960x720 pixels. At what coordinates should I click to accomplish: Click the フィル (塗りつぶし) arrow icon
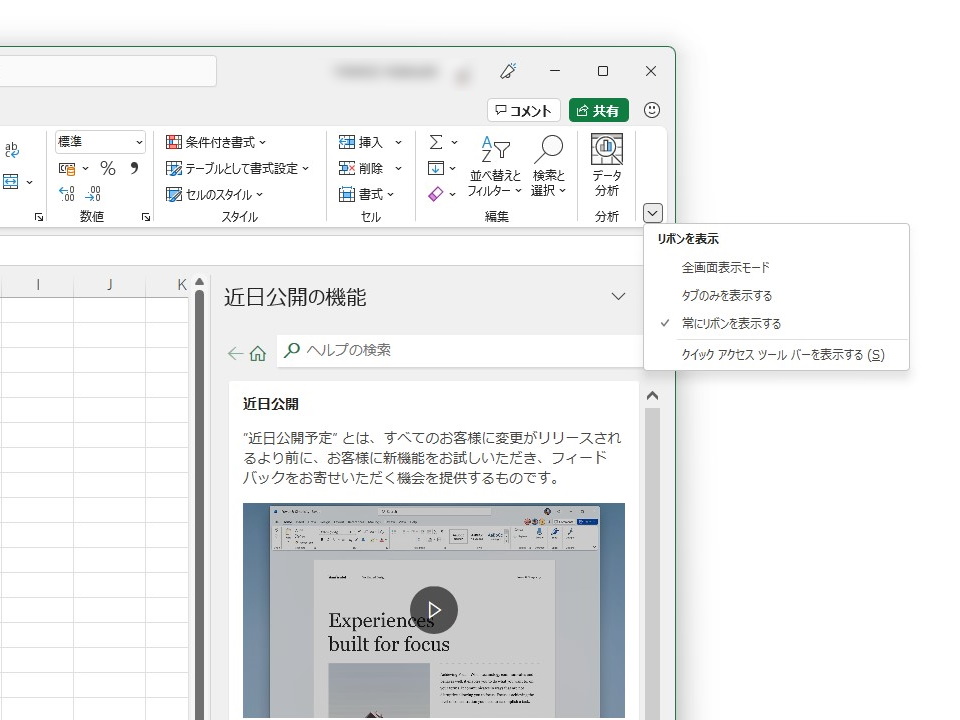(x=437, y=168)
